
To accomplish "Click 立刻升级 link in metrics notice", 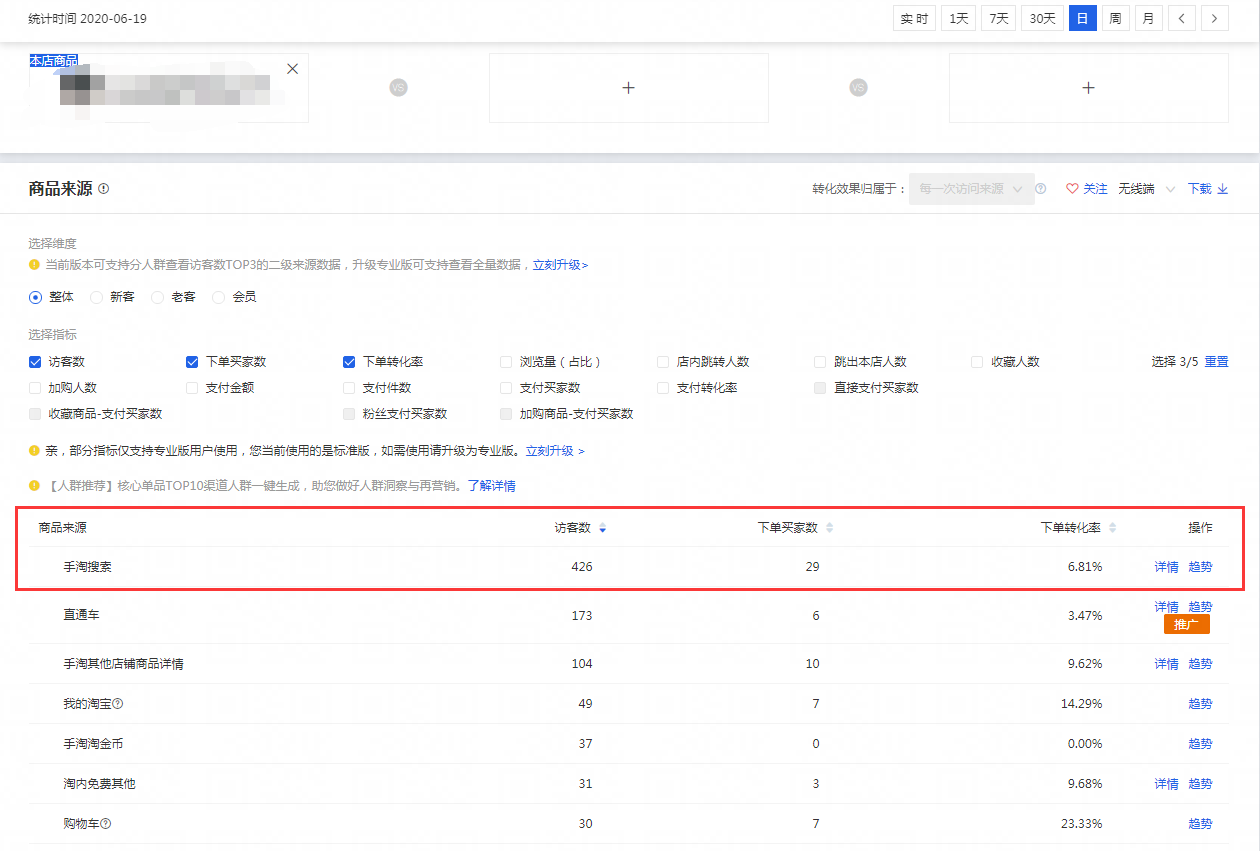I will 555,451.
